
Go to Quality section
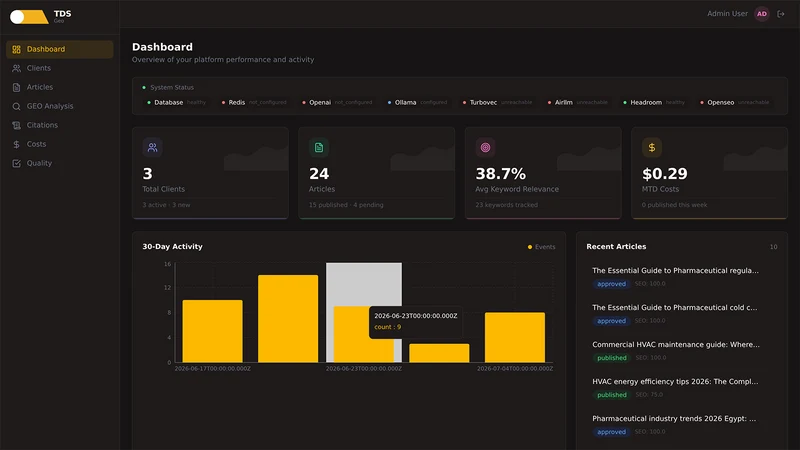pos(60,163)
